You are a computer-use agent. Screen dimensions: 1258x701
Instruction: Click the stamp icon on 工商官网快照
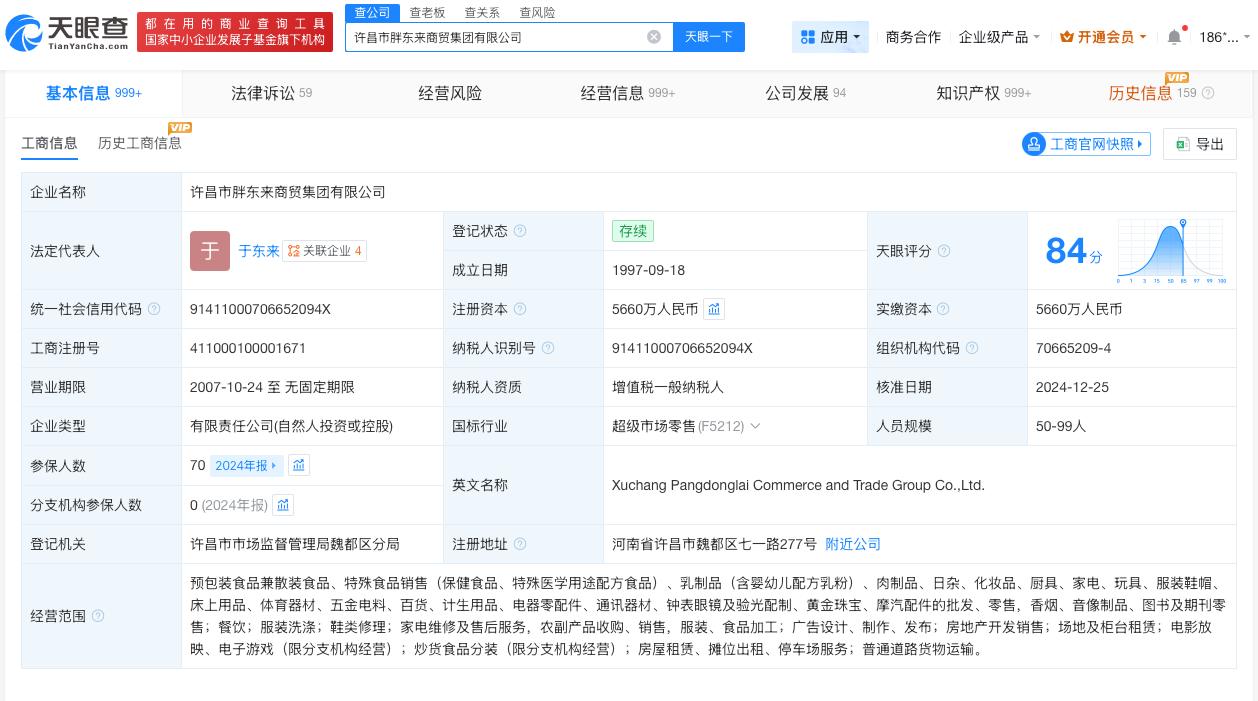click(x=1034, y=144)
